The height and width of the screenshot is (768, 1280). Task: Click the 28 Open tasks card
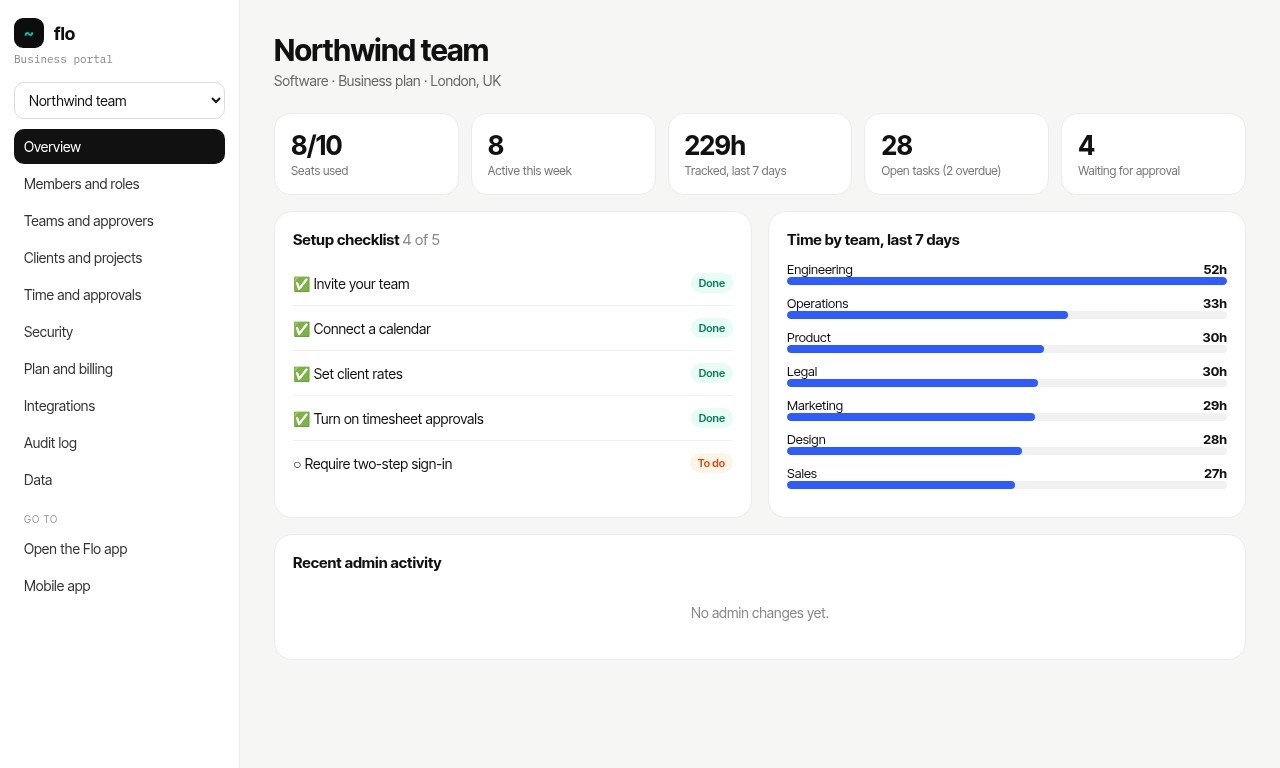[956, 154]
